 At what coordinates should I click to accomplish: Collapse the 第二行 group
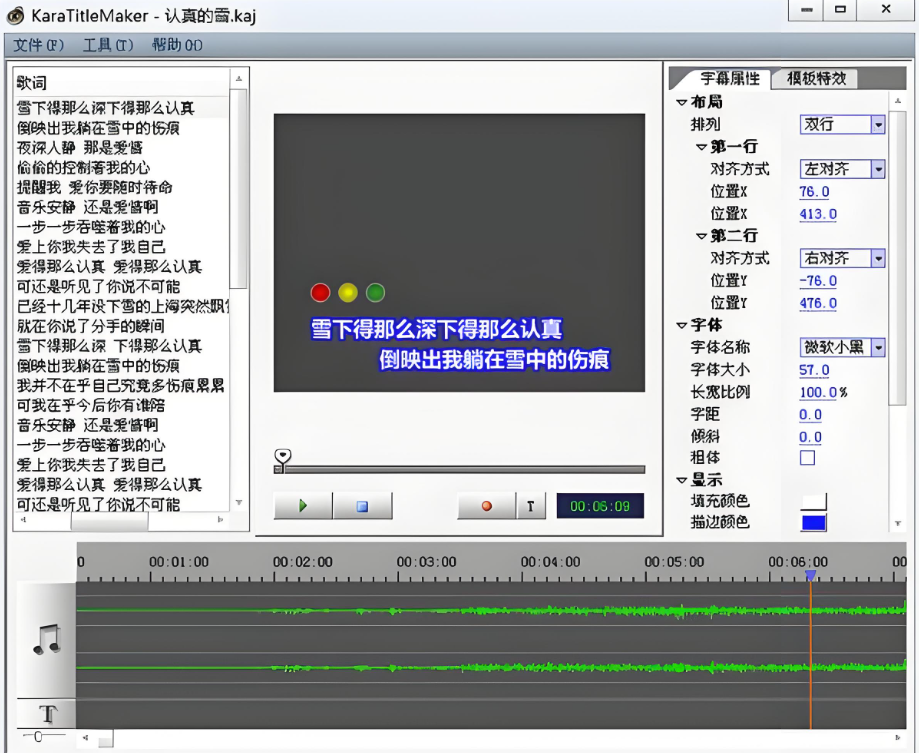pos(702,236)
